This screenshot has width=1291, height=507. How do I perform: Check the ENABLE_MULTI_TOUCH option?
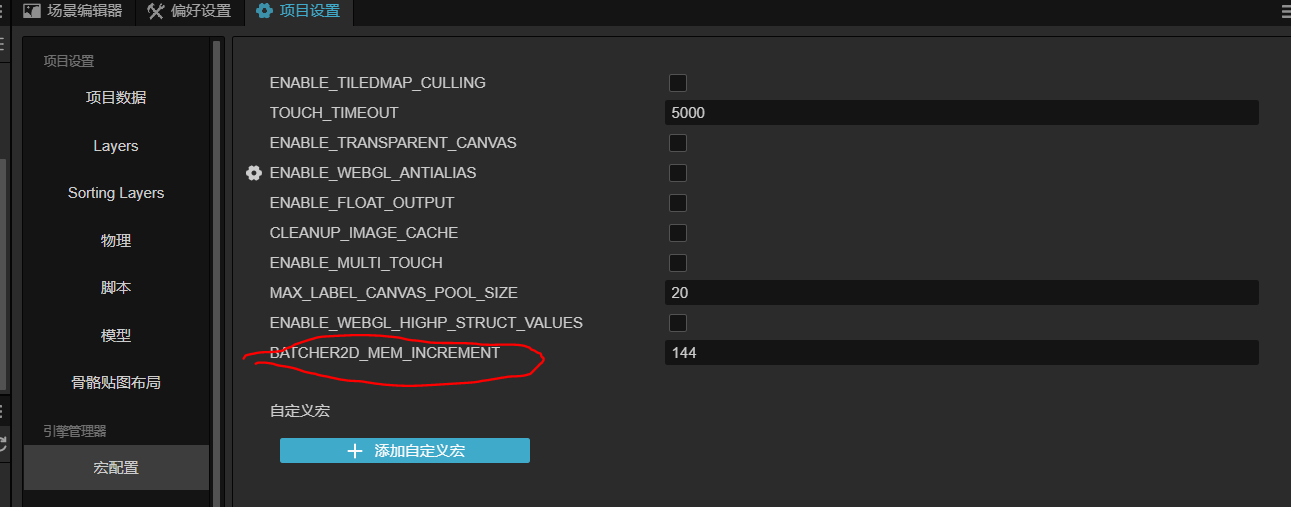point(678,263)
